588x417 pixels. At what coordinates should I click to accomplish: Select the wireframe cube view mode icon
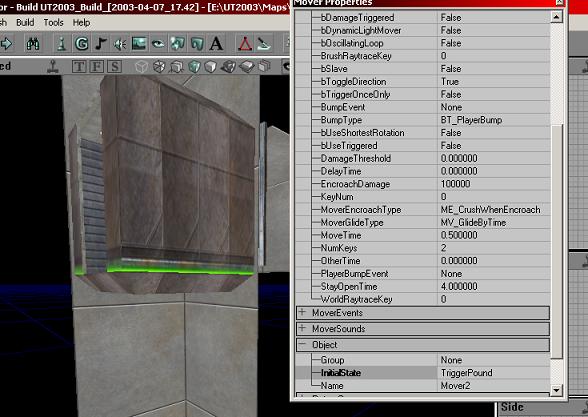point(141,67)
